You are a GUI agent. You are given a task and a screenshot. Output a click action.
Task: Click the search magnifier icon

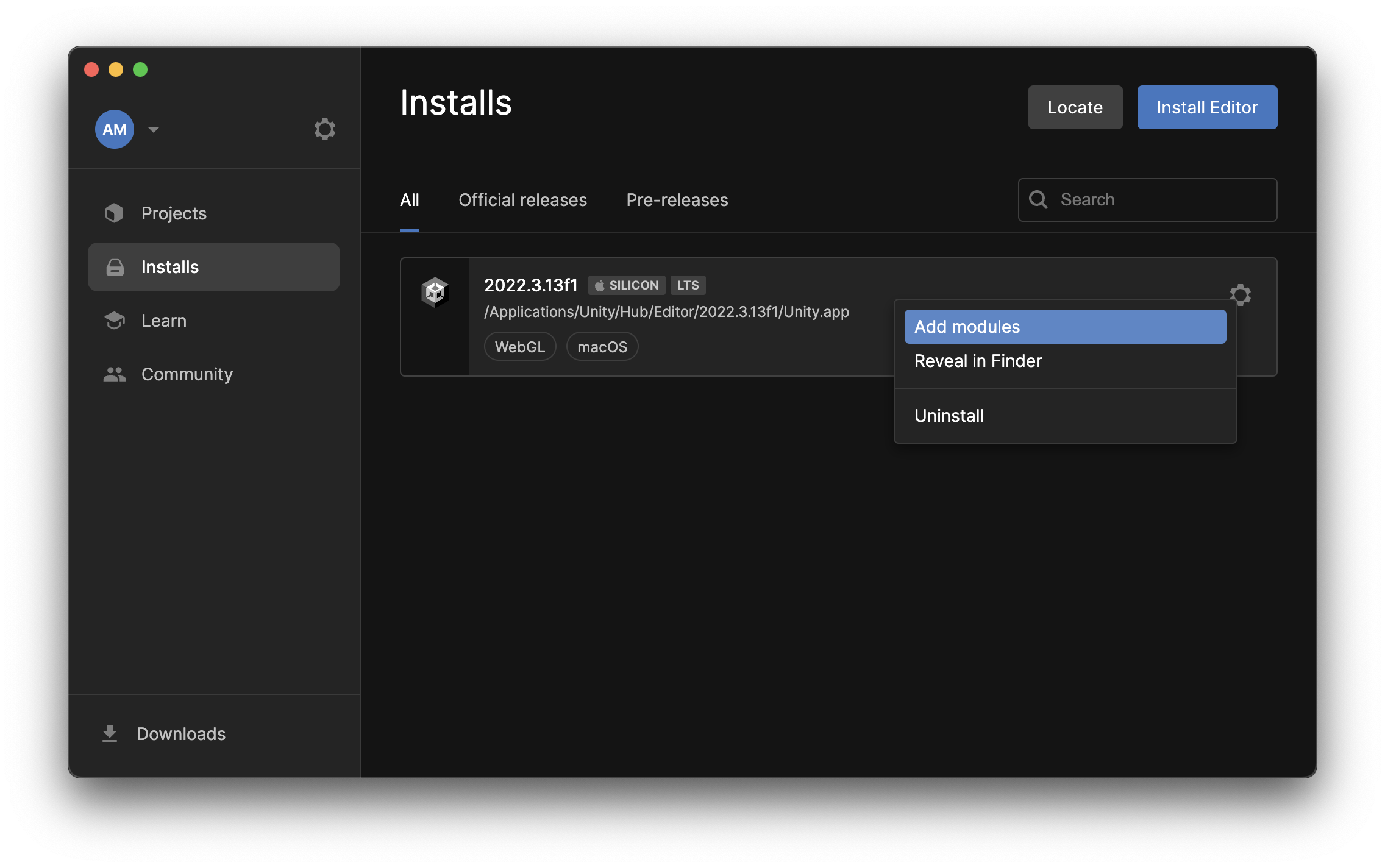pyautogui.click(x=1038, y=199)
